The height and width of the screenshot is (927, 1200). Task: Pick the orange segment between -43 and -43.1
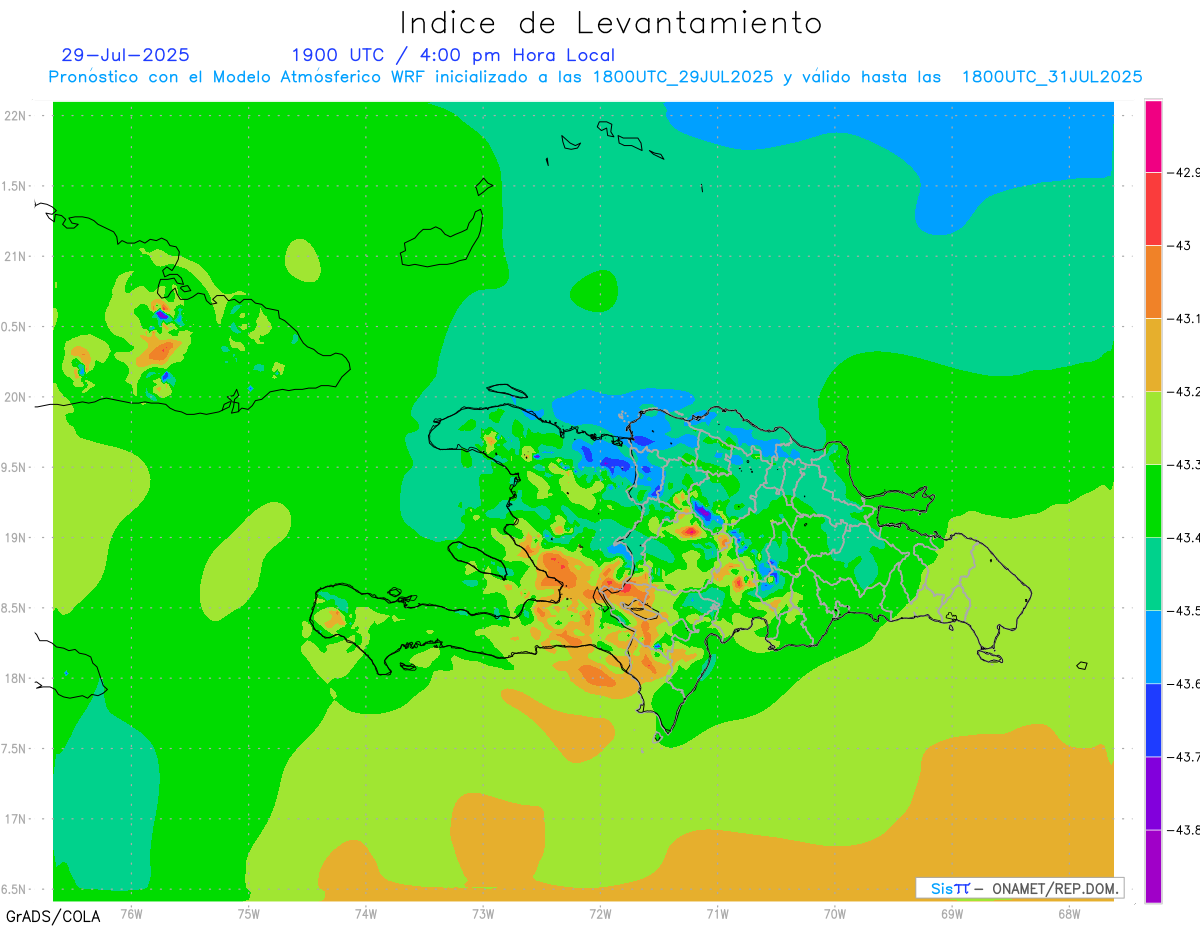pyautogui.click(x=1153, y=282)
